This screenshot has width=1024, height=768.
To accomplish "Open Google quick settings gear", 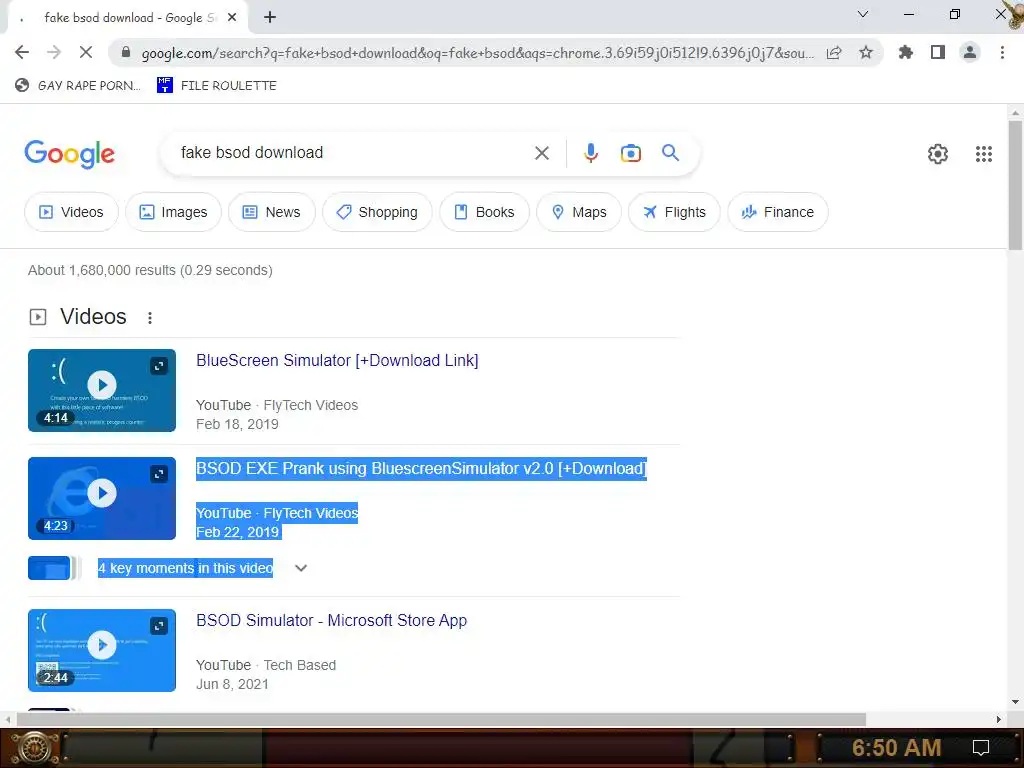I will click(938, 154).
